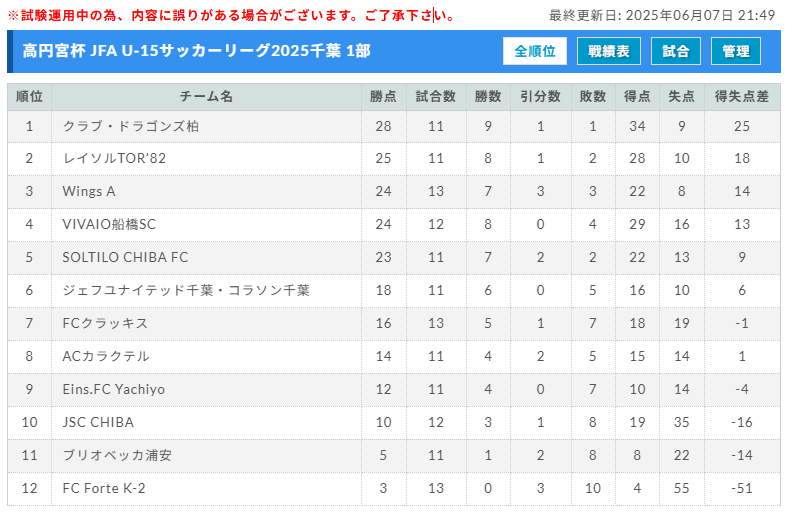Open the 全順位 tab

point(535,51)
